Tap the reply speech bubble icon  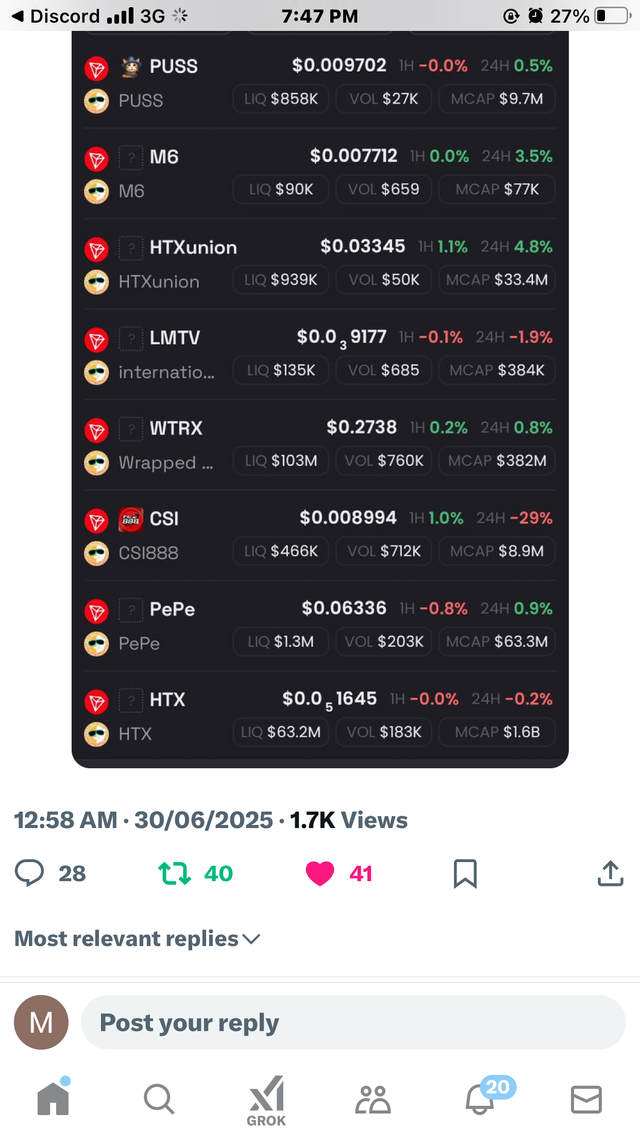click(x=29, y=873)
